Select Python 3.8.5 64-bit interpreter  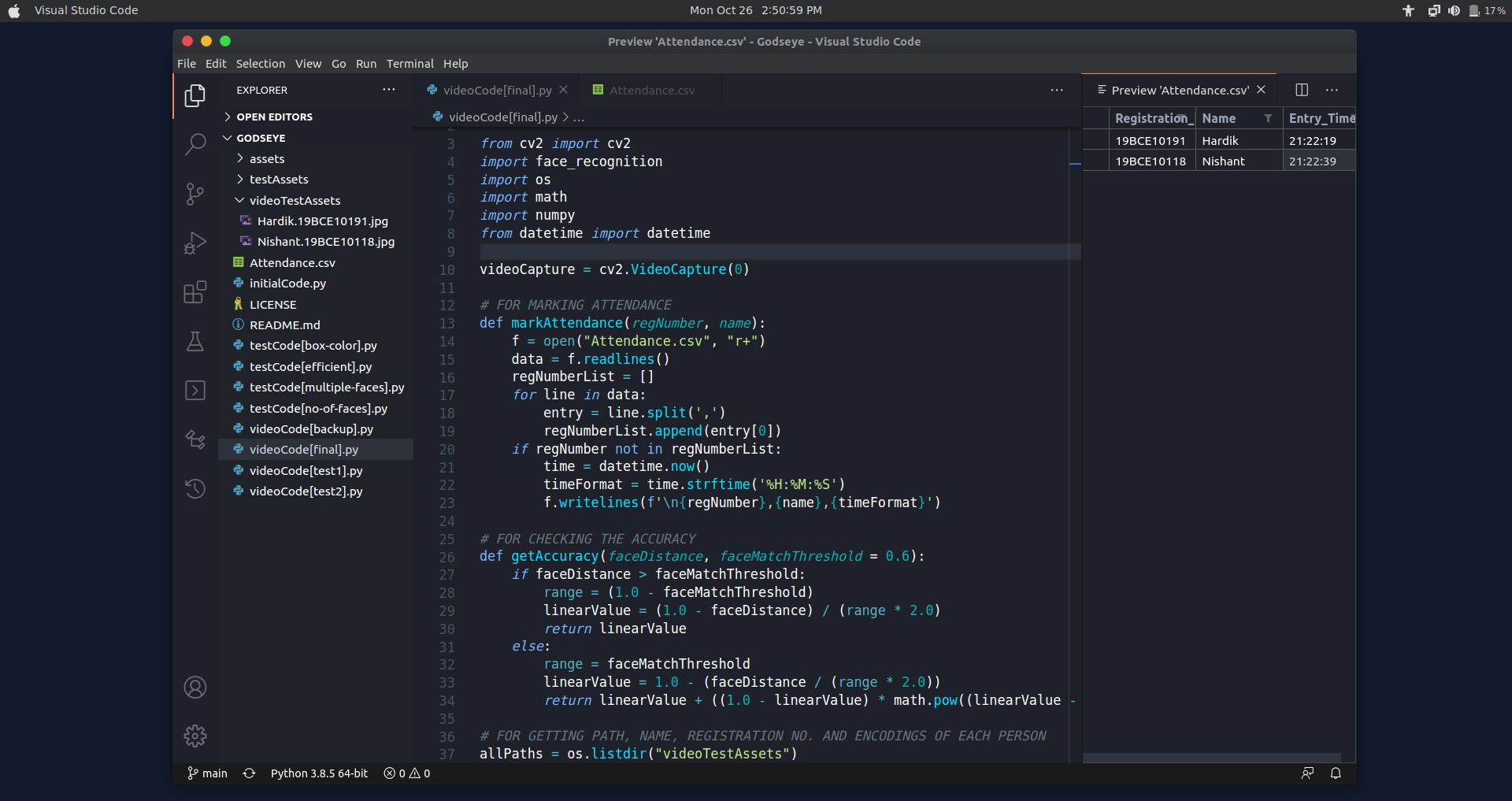pyautogui.click(x=319, y=773)
